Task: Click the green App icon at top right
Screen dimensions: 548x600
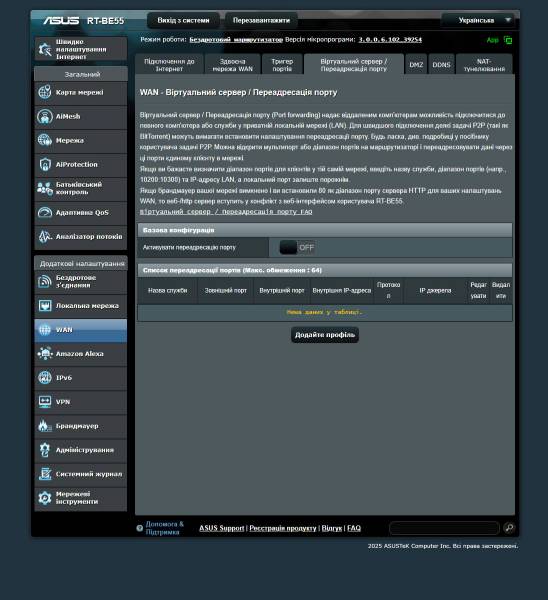Action: (x=508, y=40)
